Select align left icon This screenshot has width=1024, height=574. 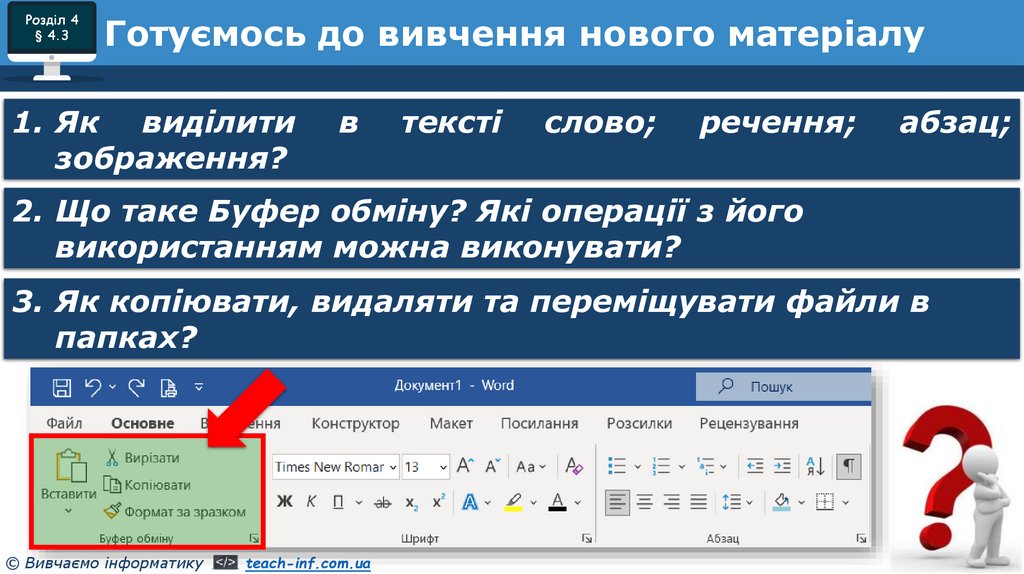617,502
